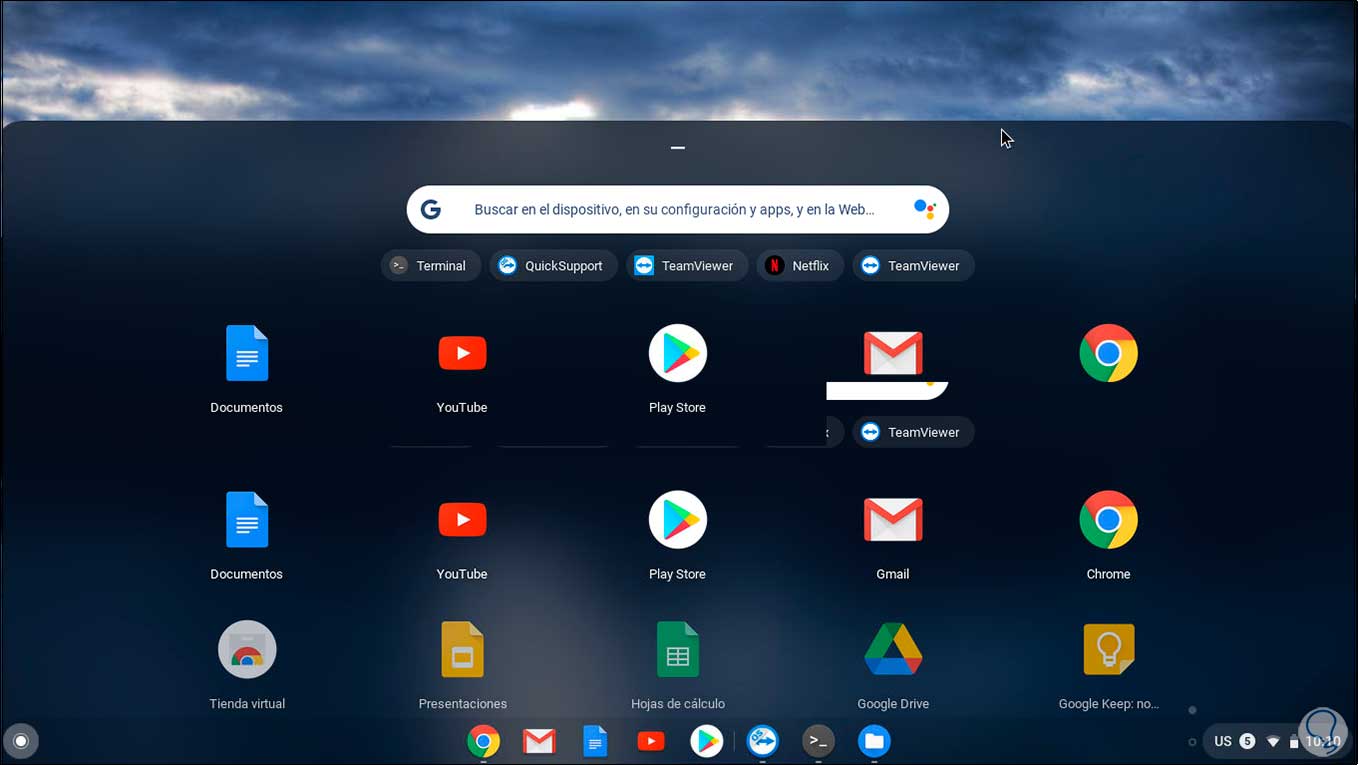Open TeamViewer chip between QuickSupport and Netflix
This screenshot has width=1358, height=765.
(x=687, y=266)
